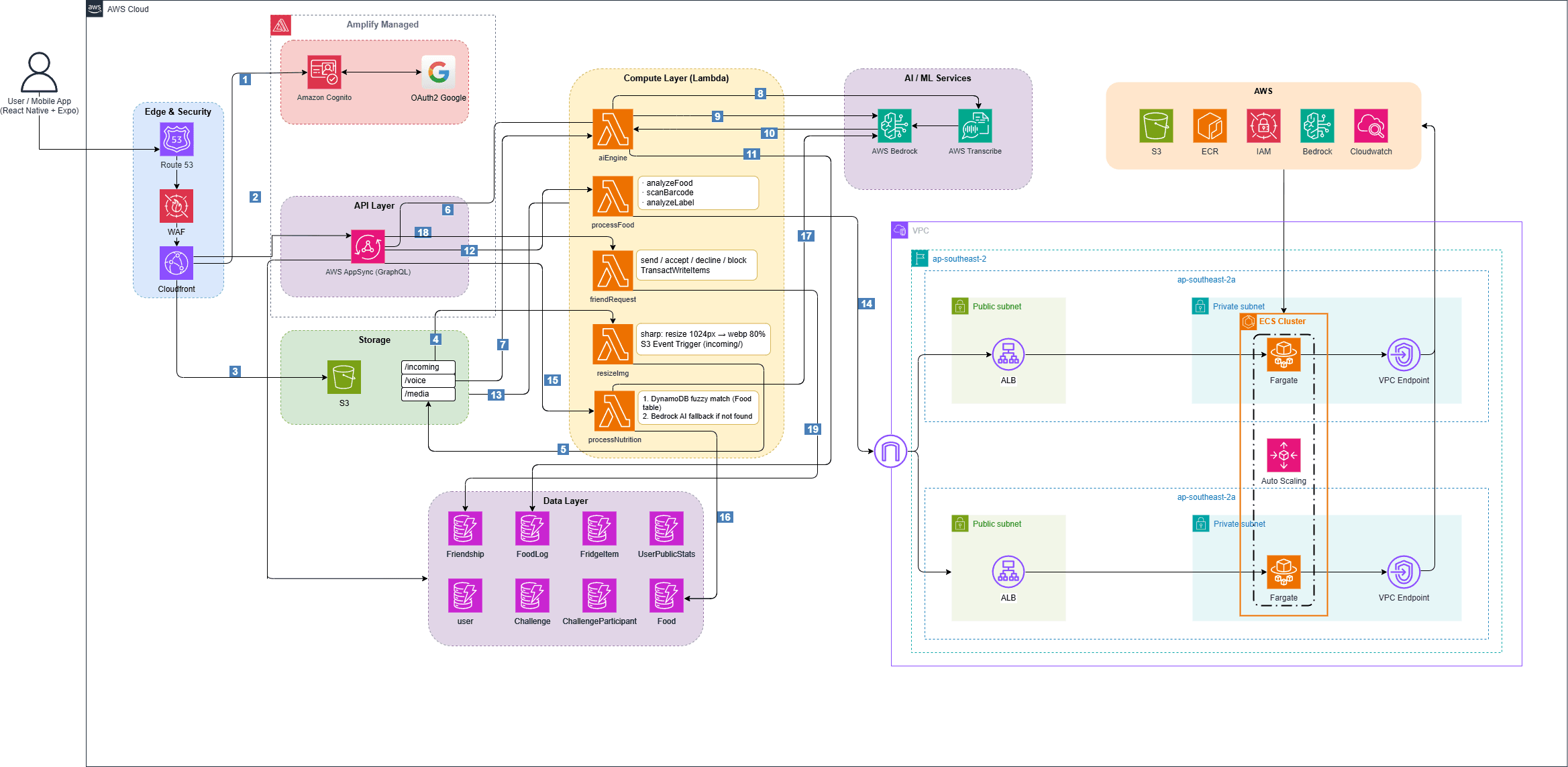Click the FoodLog DynamoDB table icon
Viewport: 1568px width, 767px height.
tap(532, 528)
